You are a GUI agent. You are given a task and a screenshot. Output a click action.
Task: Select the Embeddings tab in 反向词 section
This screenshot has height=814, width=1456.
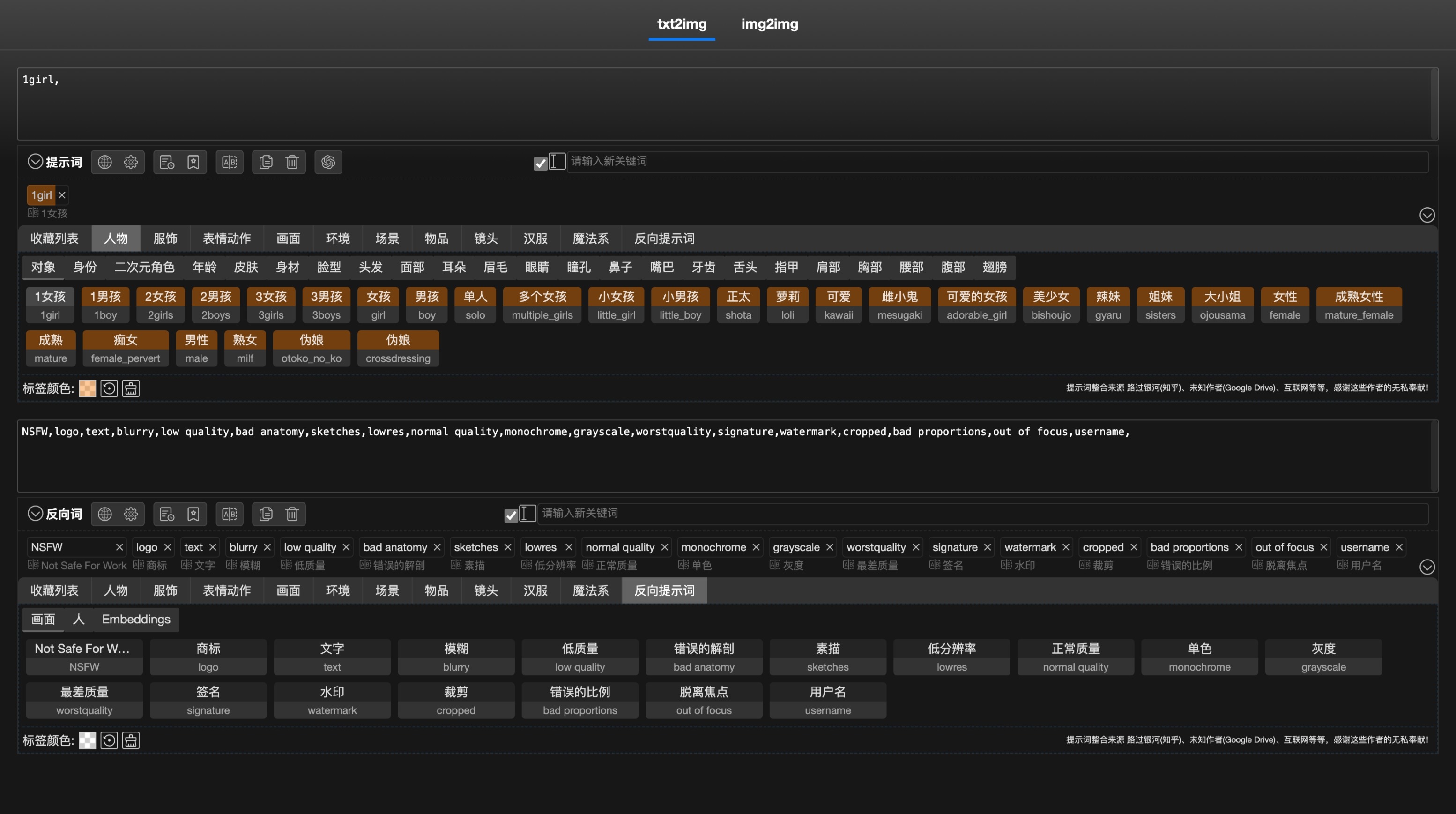click(136, 618)
